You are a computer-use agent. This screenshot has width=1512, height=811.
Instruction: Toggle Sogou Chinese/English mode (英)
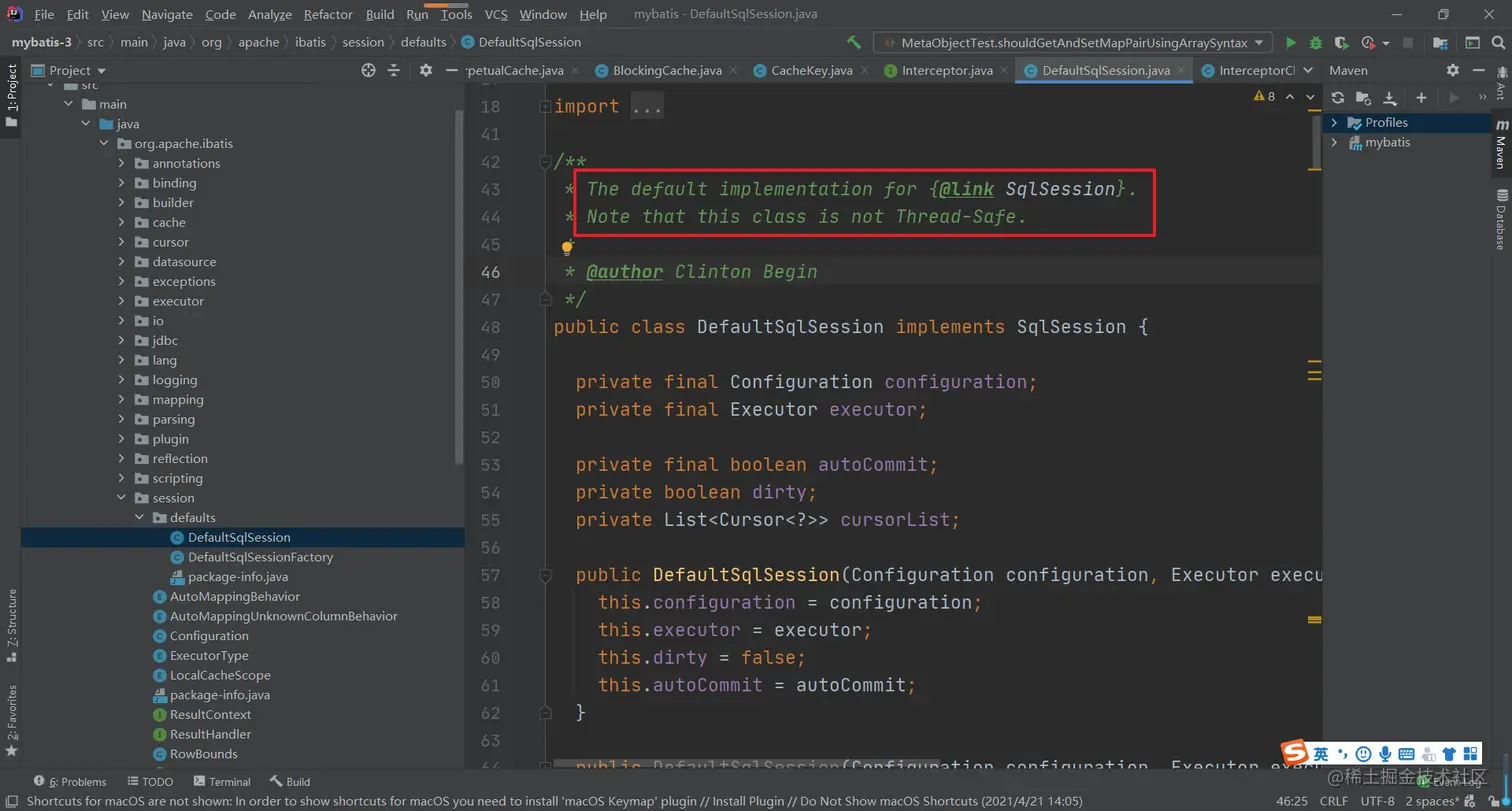tap(1322, 753)
